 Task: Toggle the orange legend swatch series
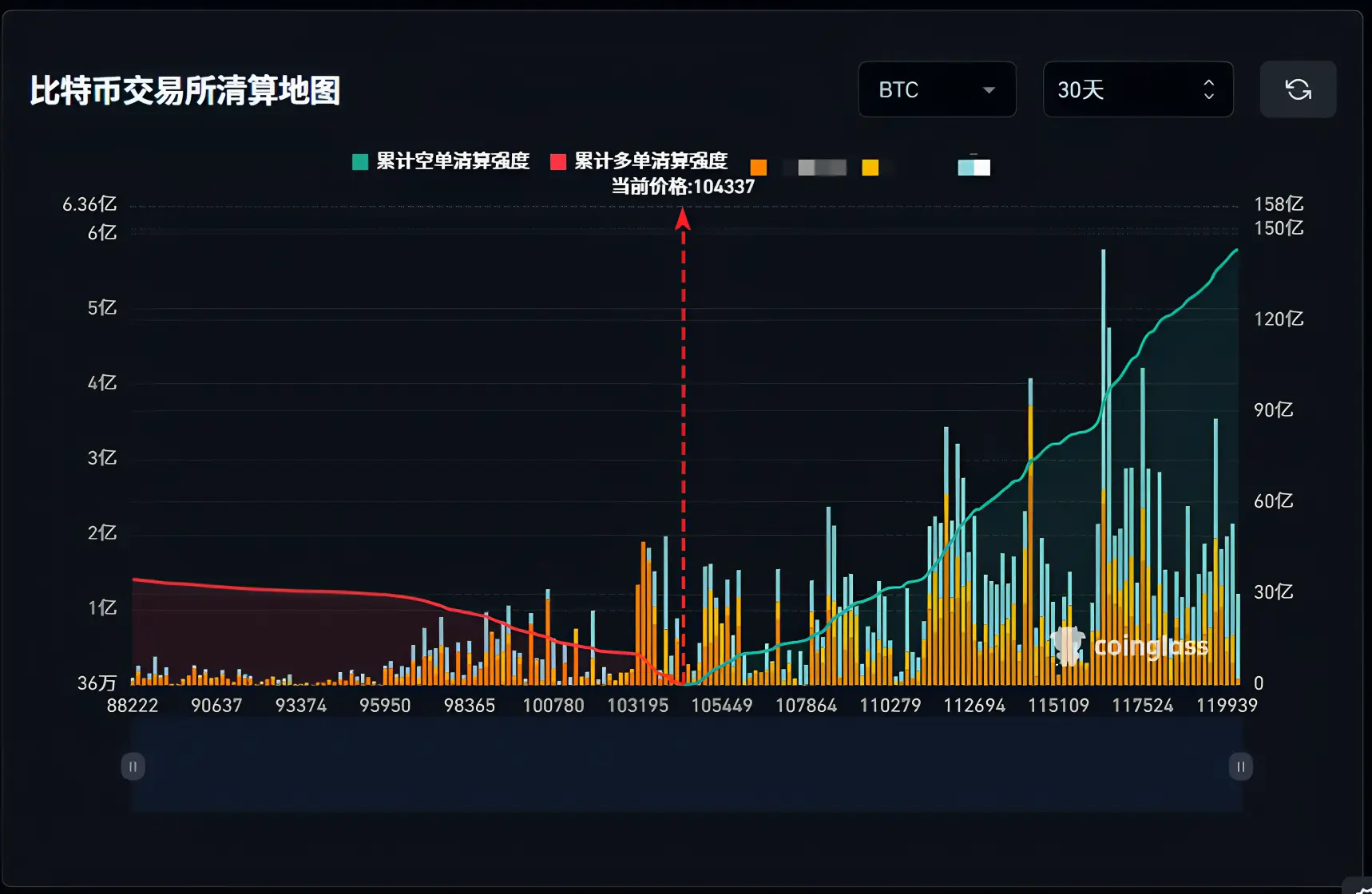click(x=759, y=167)
